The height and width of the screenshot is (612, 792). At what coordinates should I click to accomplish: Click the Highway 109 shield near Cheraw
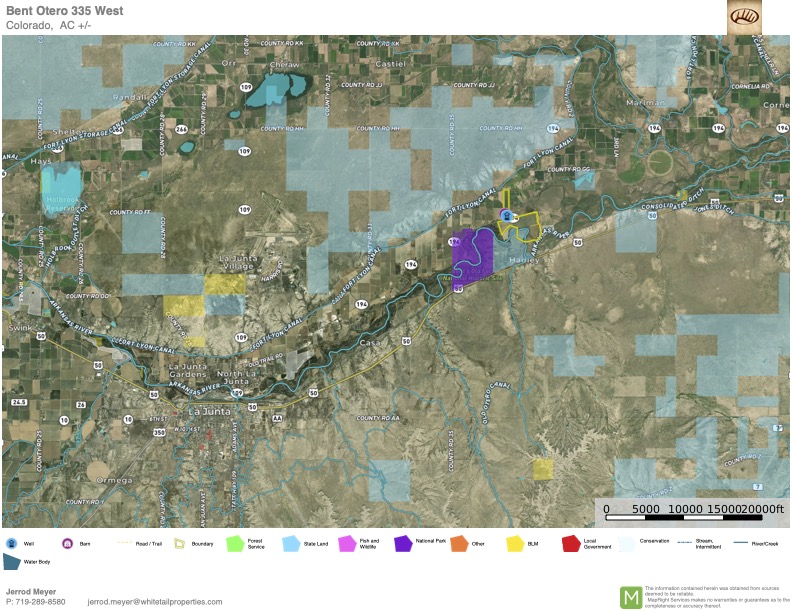243,87
